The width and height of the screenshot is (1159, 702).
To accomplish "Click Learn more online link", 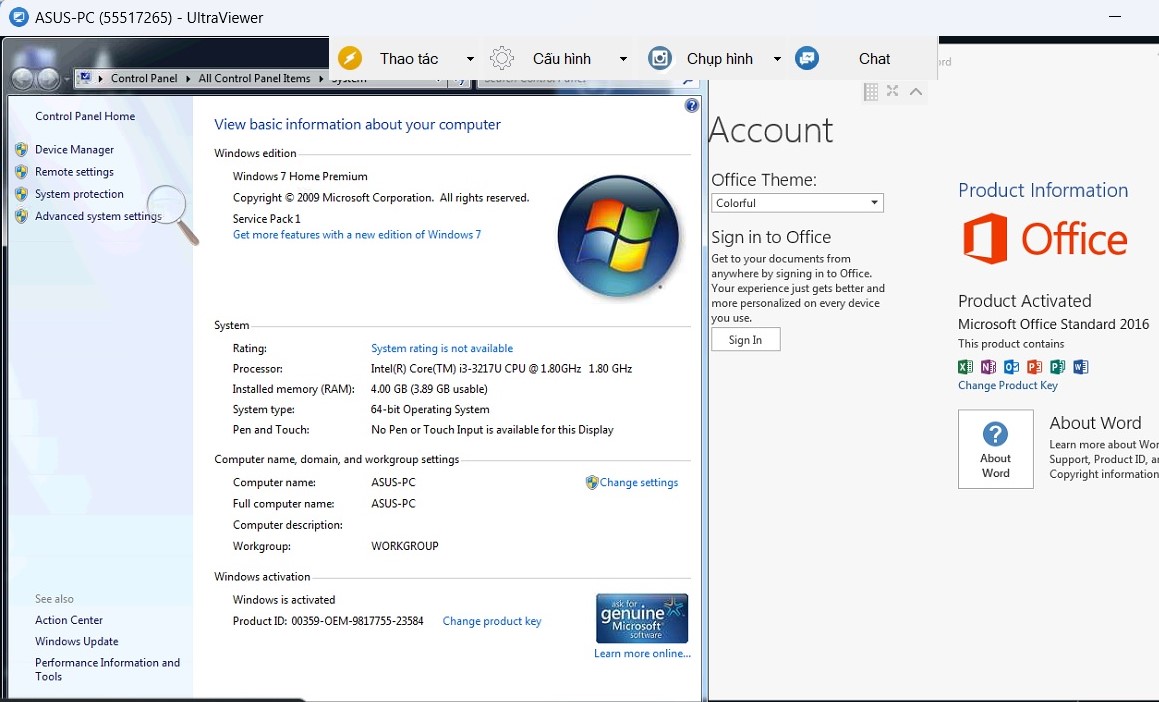I will tap(642, 654).
